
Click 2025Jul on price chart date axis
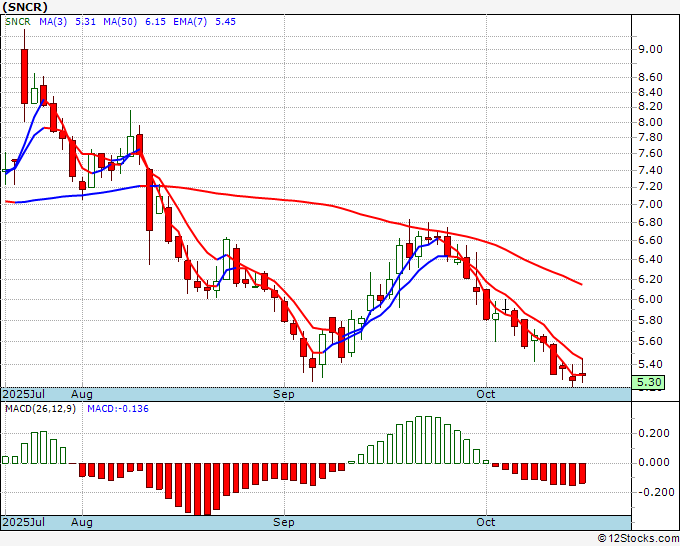click(24, 394)
